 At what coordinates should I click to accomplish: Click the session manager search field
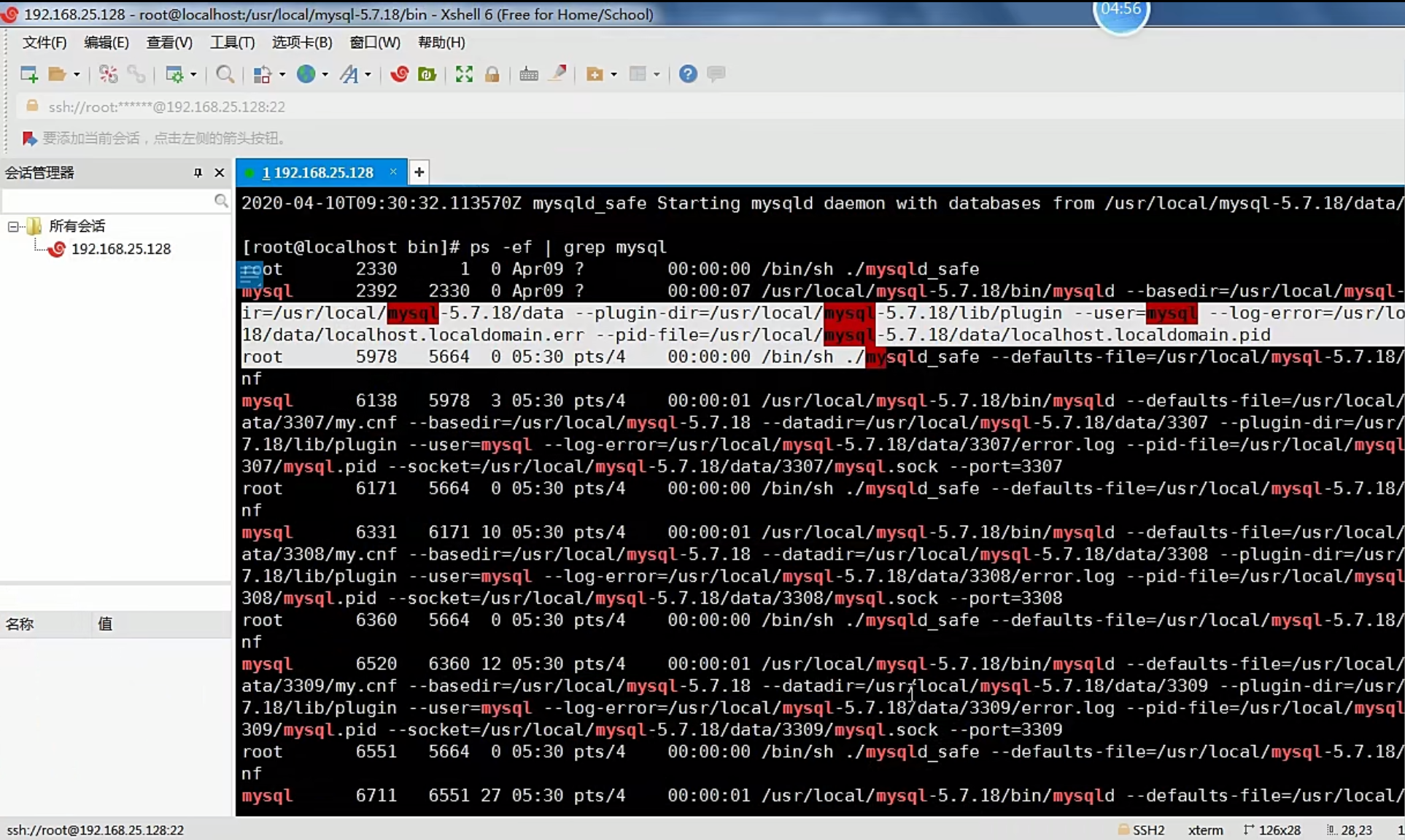click(108, 201)
